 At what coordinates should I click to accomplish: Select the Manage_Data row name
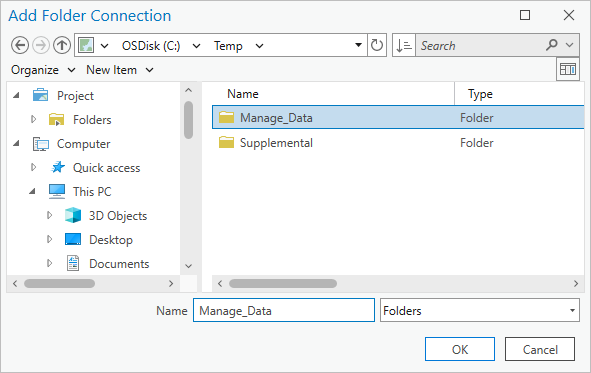pos(276,118)
